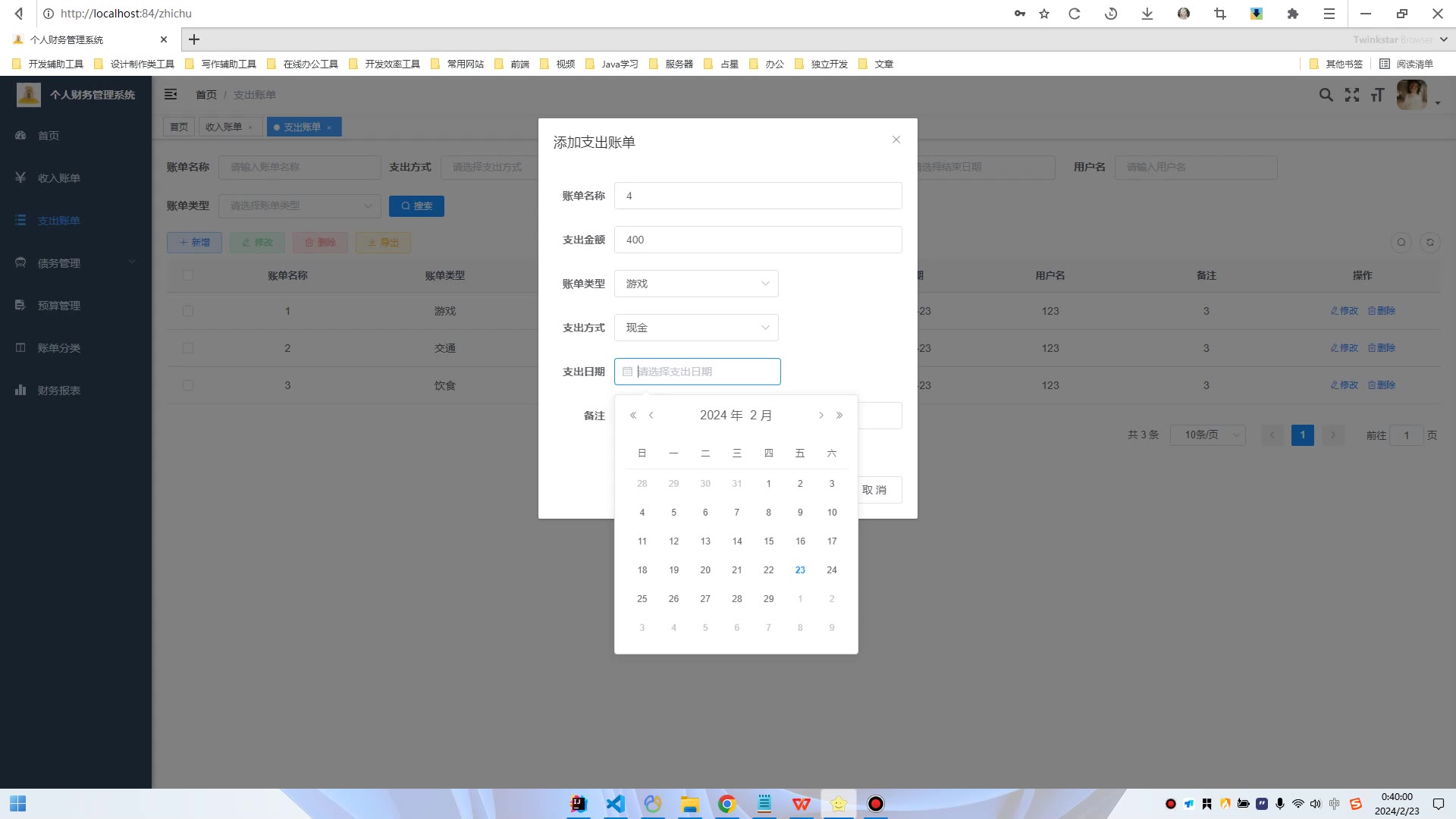Viewport: 1456px width, 819px height.
Task: Click the browser bookmark star icon
Action: (x=1044, y=14)
